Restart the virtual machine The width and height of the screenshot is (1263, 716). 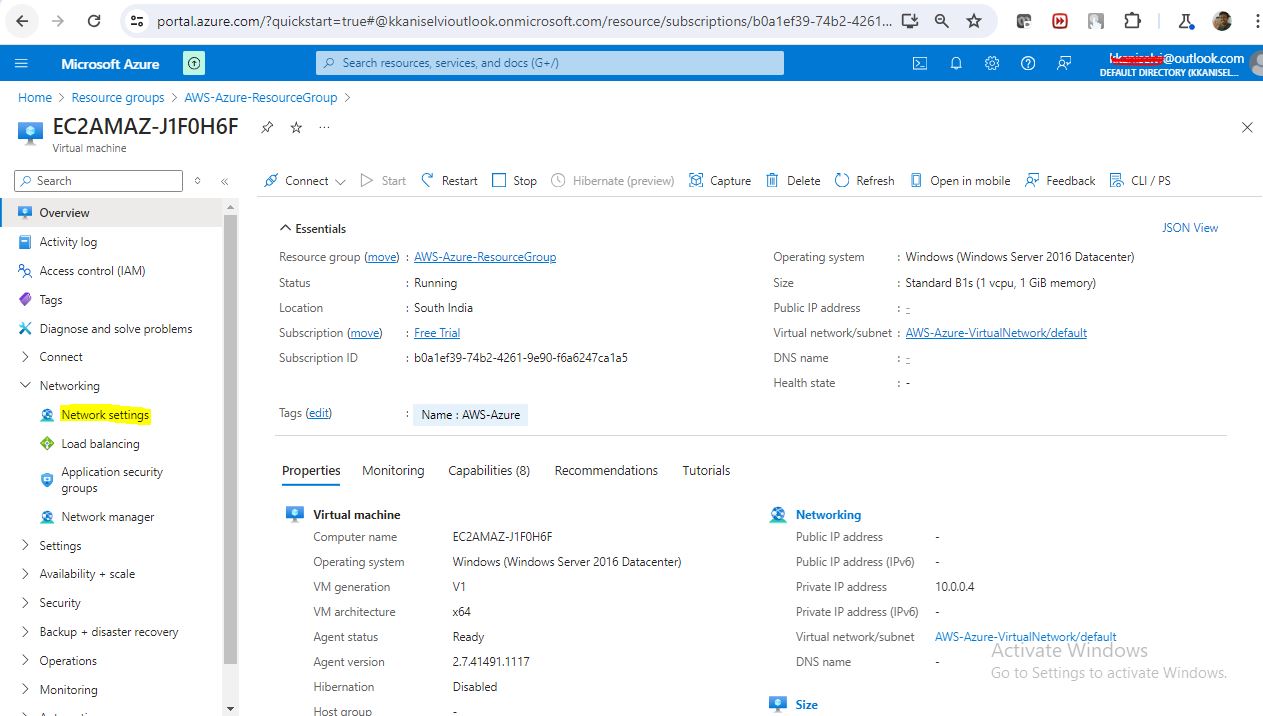pyautogui.click(x=449, y=181)
